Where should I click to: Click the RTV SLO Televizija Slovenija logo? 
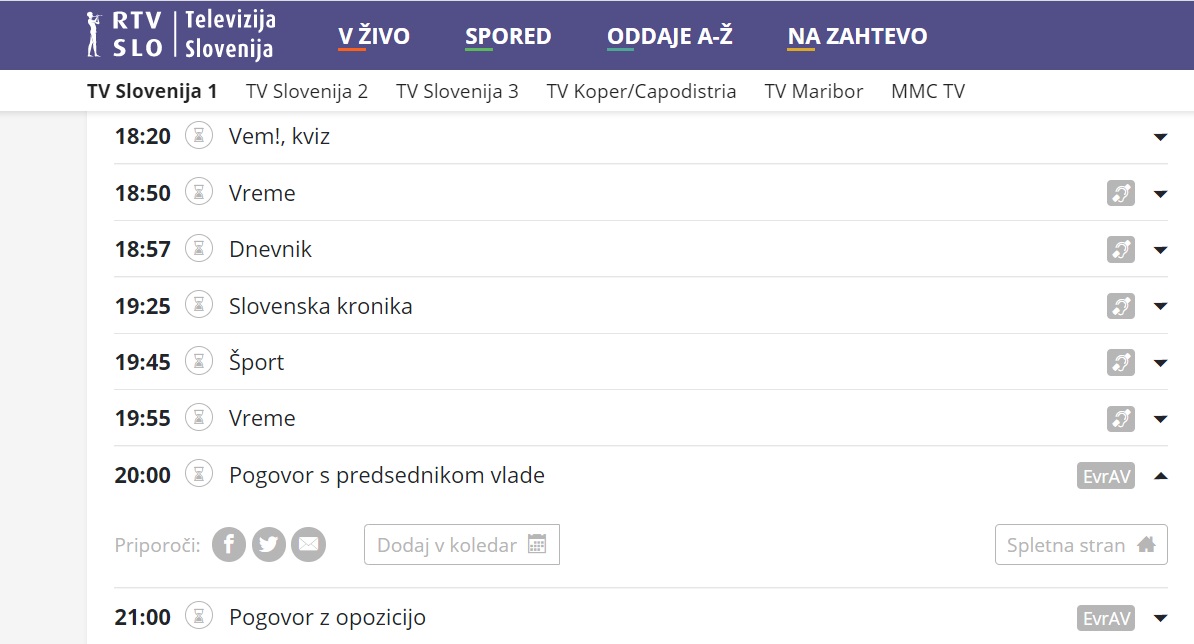click(x=181, y=35)
